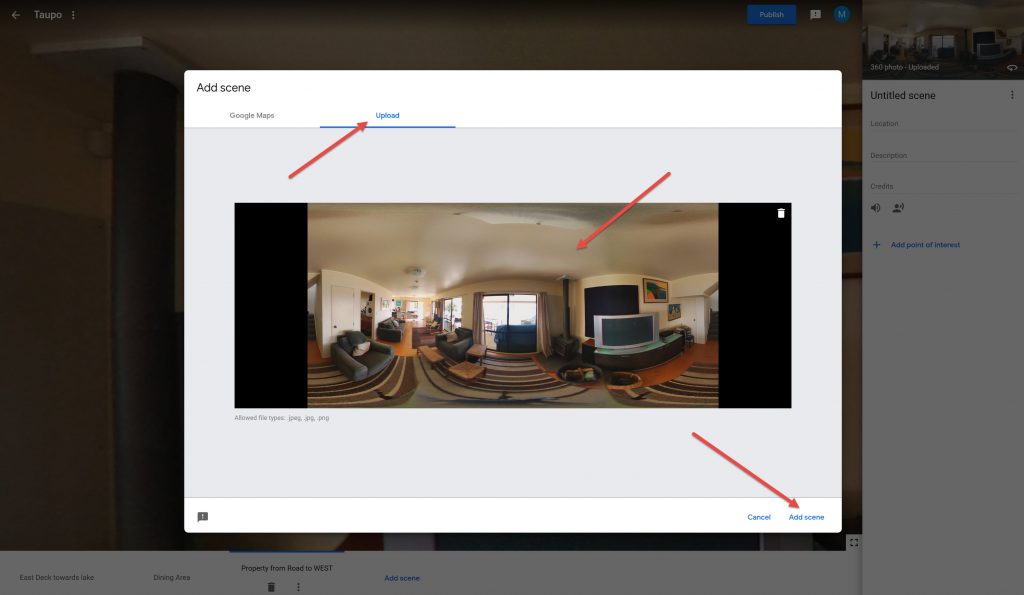
Task: Click Add point of interest
Action: [x=924, y=245]
